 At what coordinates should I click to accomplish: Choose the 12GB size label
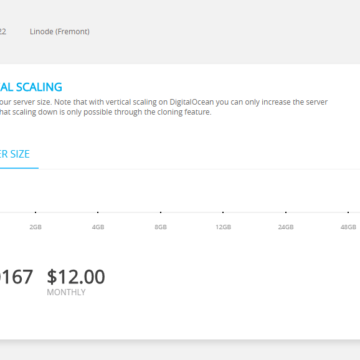point(223,227)
